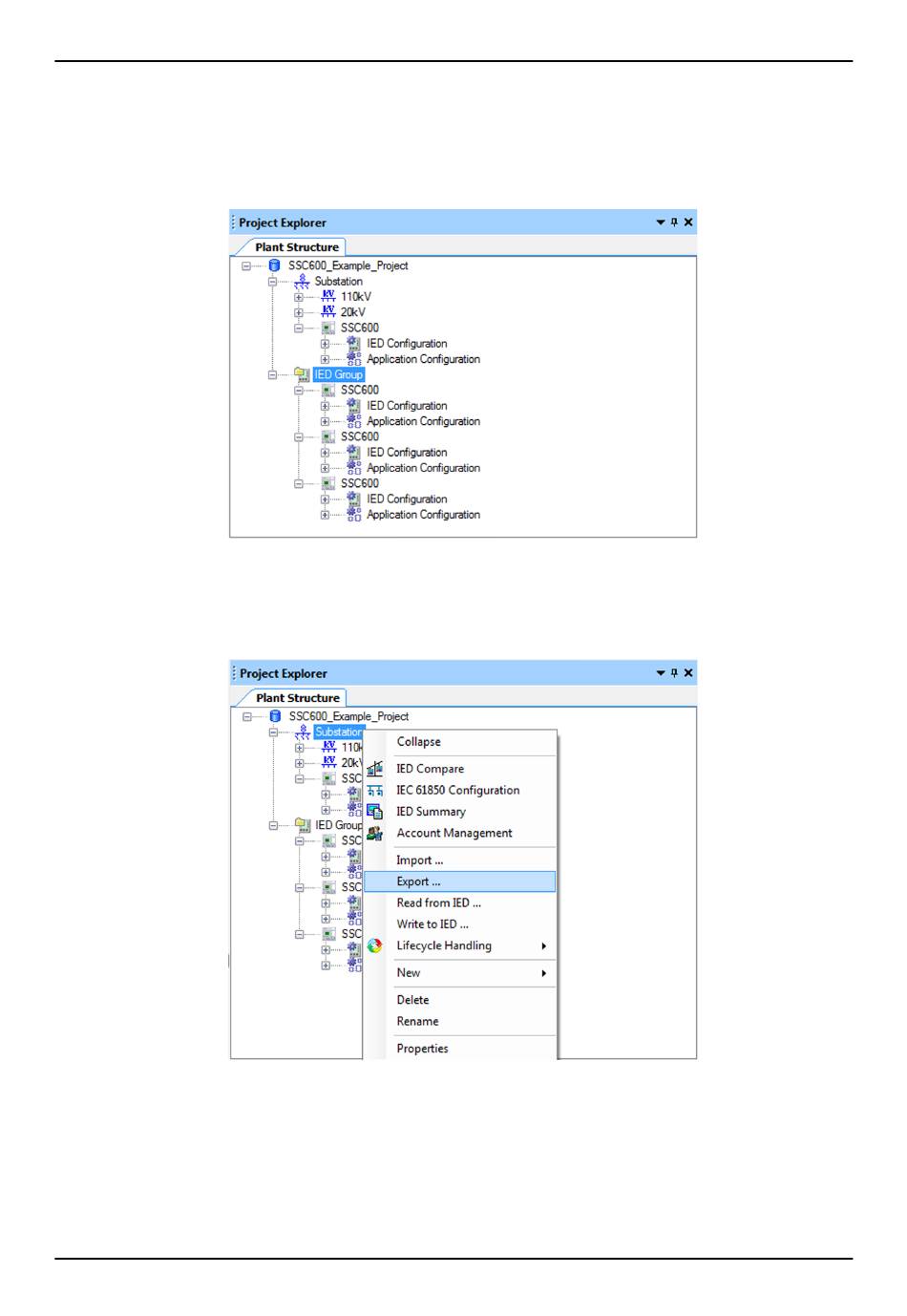Collapse the SSC600_Example_Project node in upper panel
The image size is (907, 1316).
(246, 266)
